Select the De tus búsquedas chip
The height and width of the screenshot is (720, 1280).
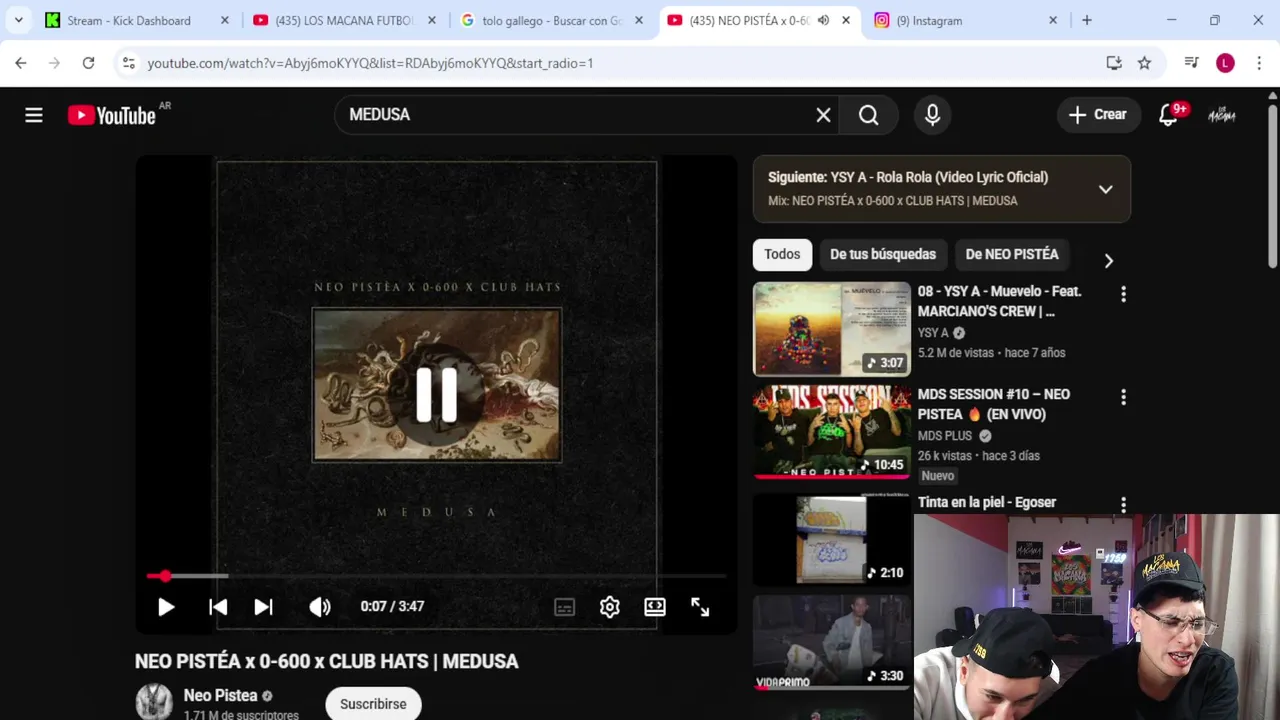883,254
